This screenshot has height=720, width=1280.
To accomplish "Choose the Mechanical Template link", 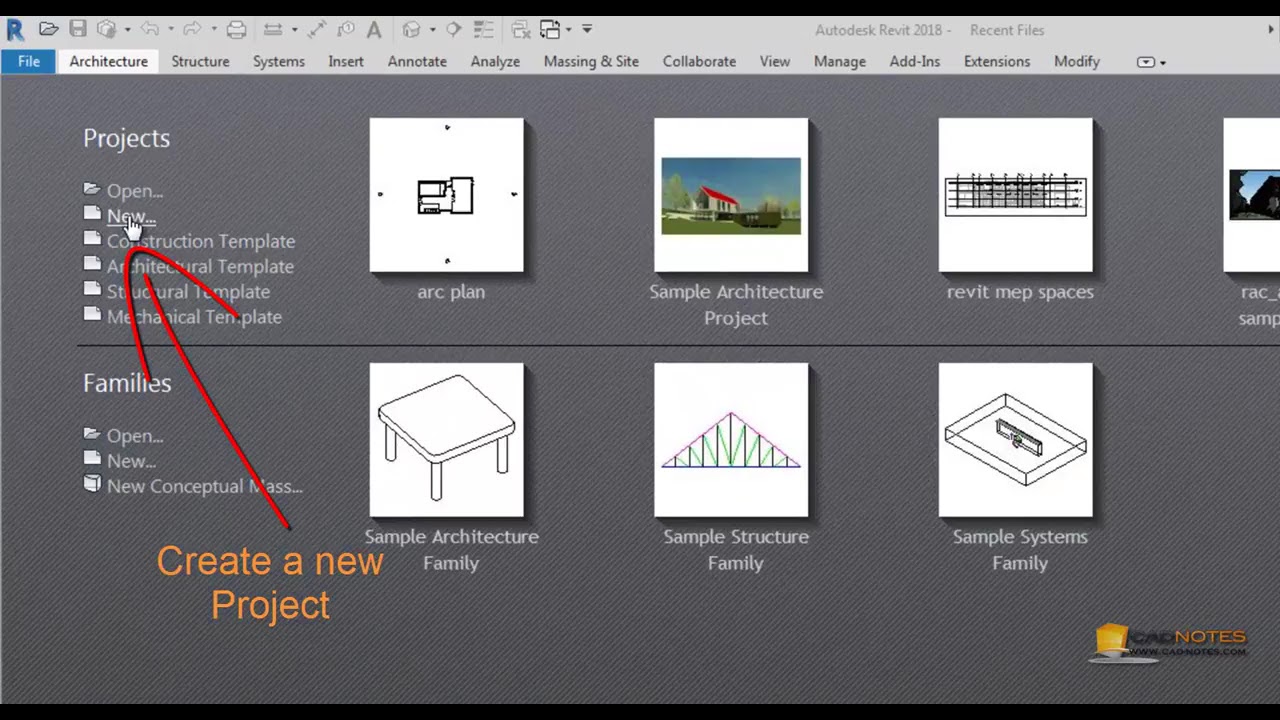I will point(194,317).
